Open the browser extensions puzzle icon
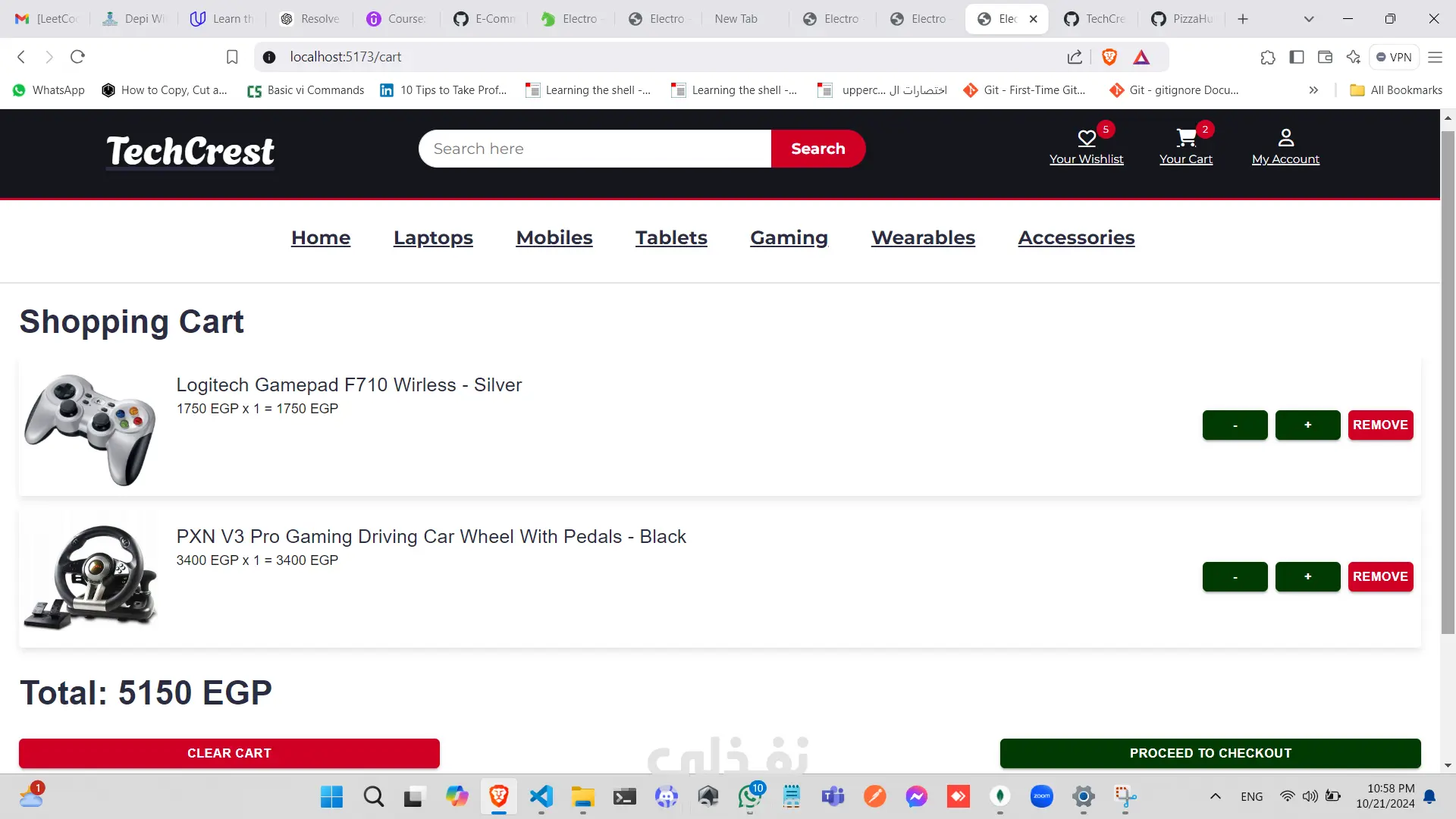This screenshot has width=1456, height=819. (1268, 57)
